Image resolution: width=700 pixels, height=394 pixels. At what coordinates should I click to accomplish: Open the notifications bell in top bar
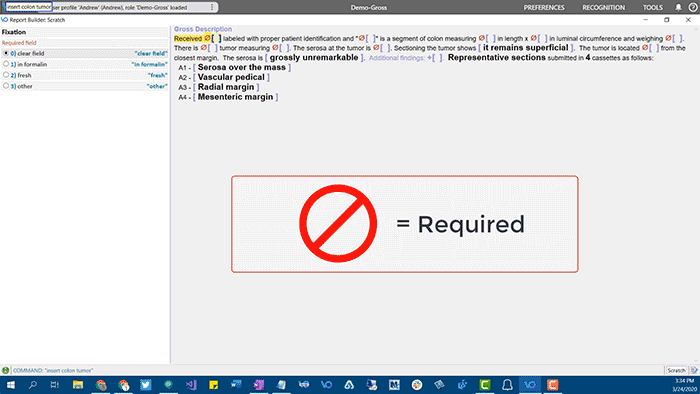(x=678, y=8)
